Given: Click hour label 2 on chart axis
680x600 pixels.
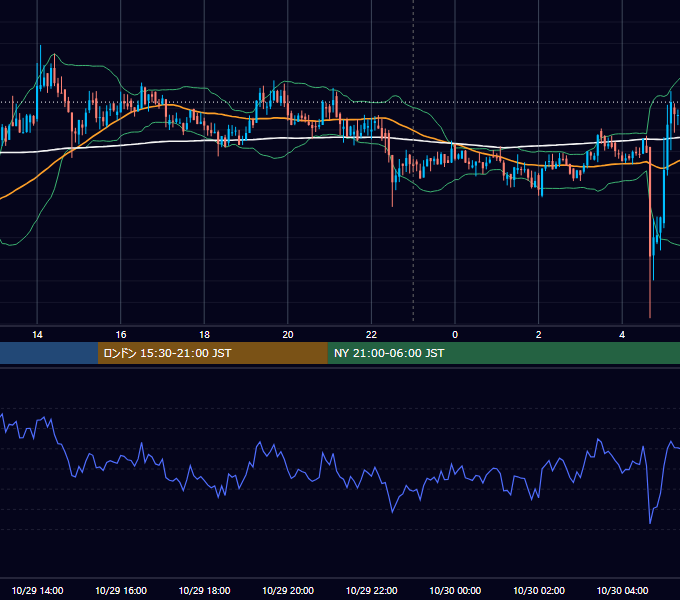Looking at the screenshot, I should 539,335.
